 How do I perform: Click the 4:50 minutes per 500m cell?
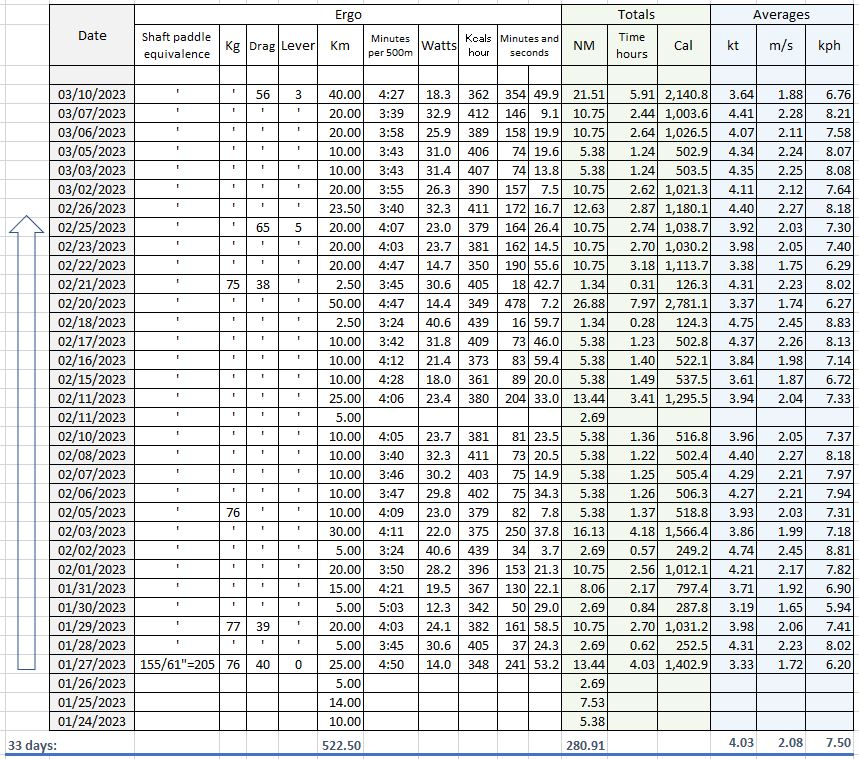tap(391, 664)
